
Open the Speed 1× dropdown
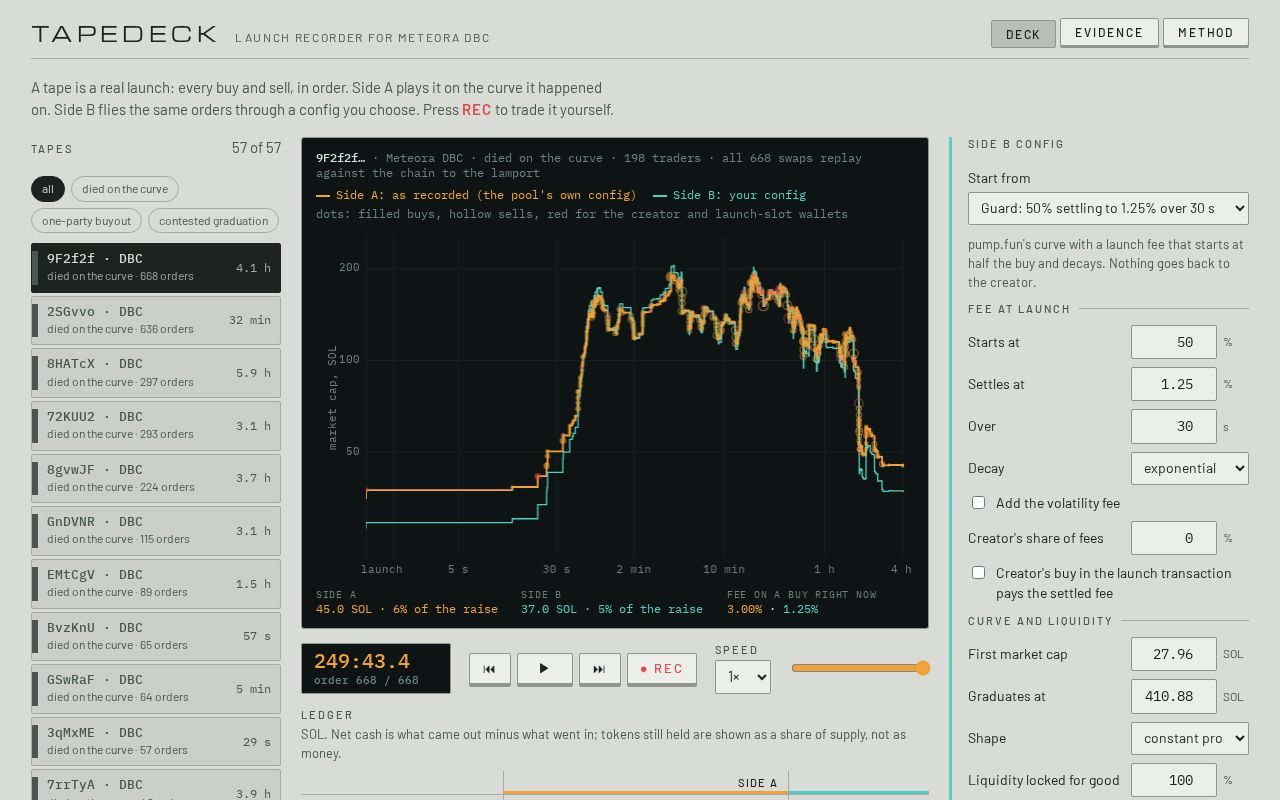click(743, 677)
